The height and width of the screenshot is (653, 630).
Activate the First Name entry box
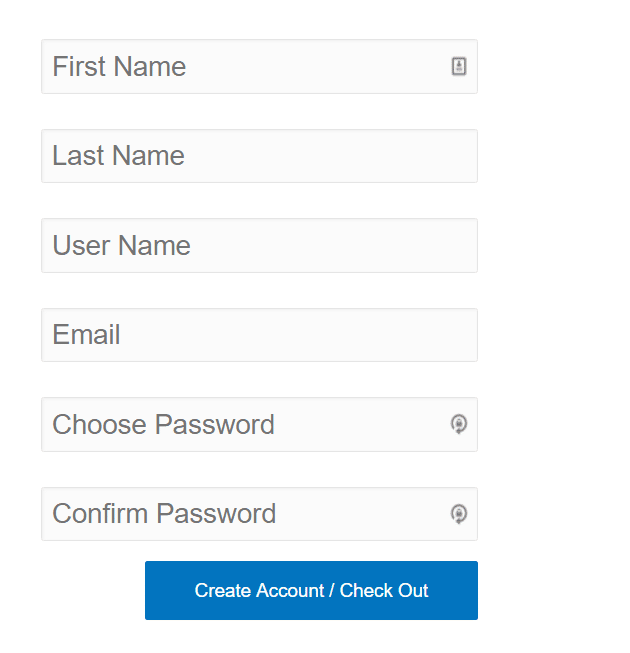259,67
